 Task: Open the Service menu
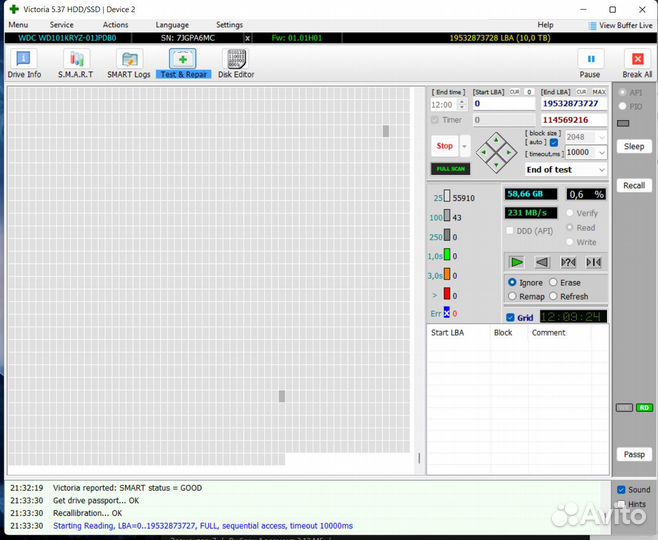[x=61, y=25]
